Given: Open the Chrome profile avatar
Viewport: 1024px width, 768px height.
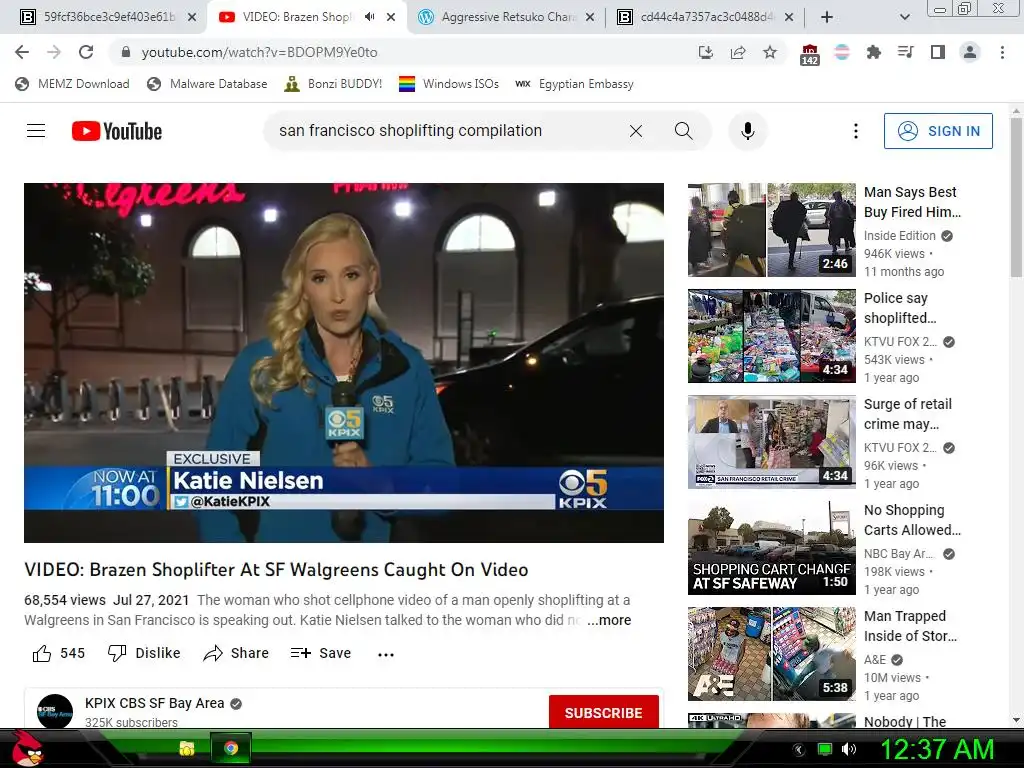Looking at the screenshot, I should click(970, 52).
